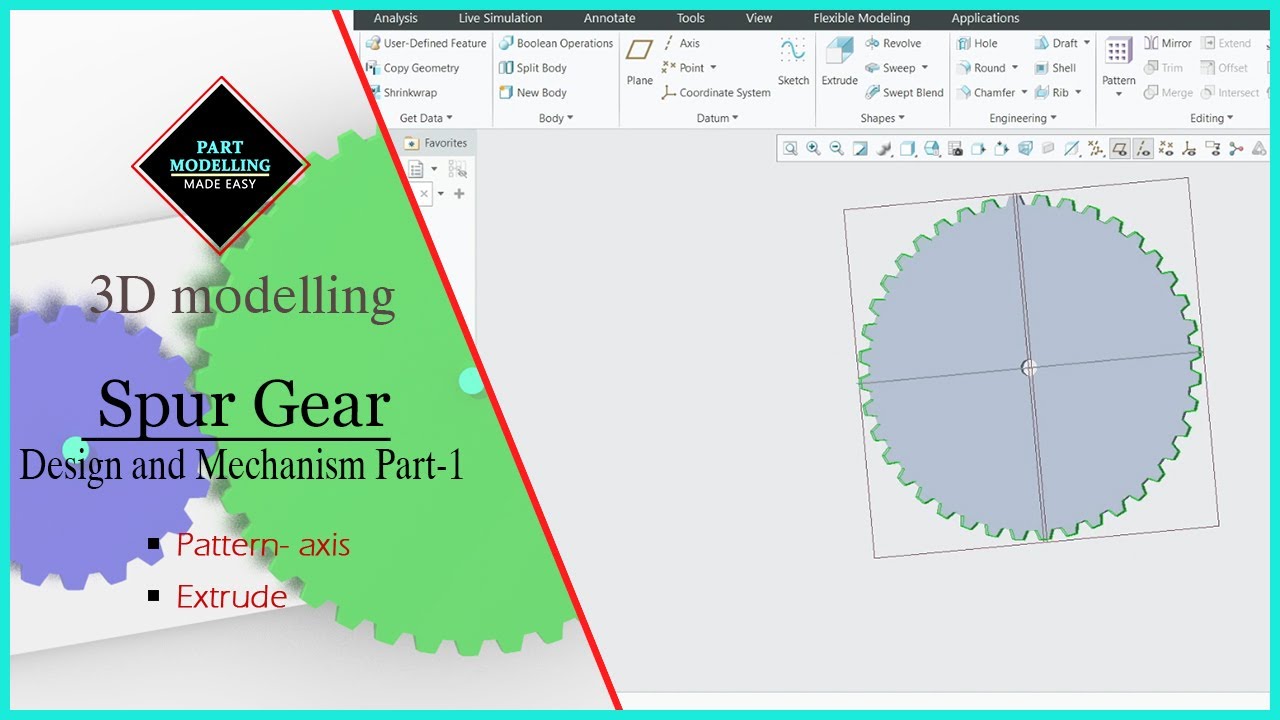This screenshot has height=720, width=1280.
Task: Toggle annotation display in graphics toolbar
Action: [1212, 149]
